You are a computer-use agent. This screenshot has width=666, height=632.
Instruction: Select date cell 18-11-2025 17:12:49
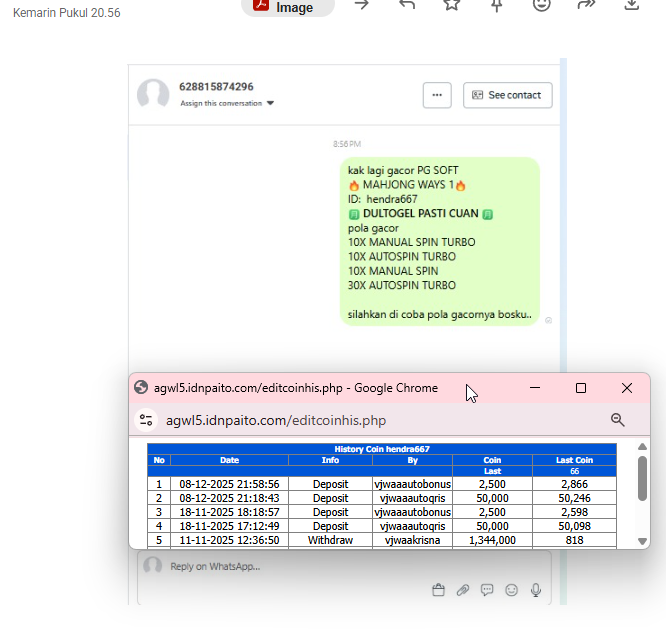pyautogui.click(x=229, y=526)
